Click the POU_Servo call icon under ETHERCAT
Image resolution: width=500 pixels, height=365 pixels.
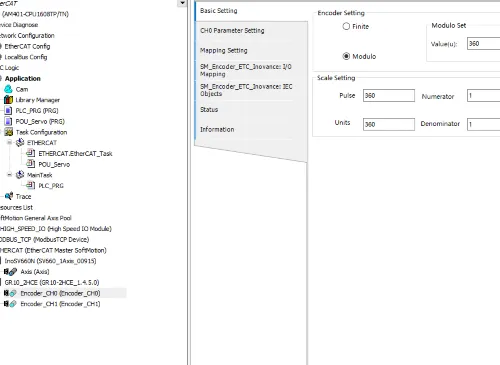tap(31, 164)
